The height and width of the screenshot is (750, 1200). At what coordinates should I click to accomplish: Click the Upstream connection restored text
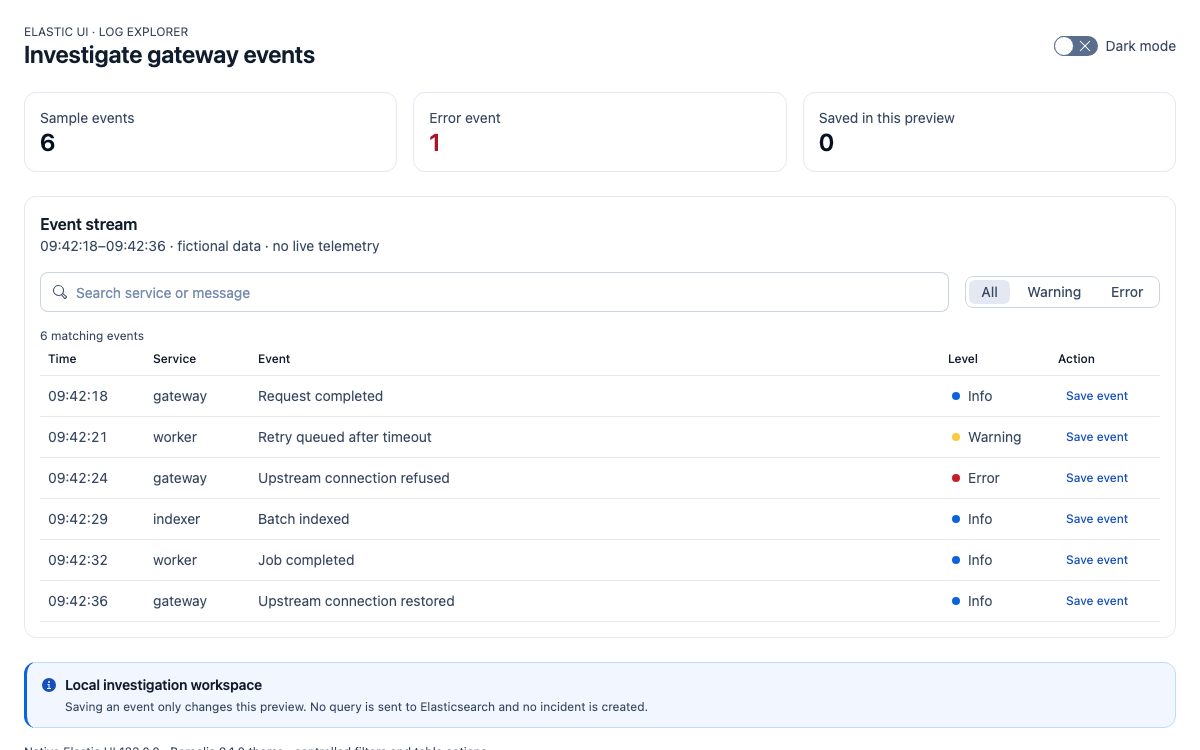(356, 601)
